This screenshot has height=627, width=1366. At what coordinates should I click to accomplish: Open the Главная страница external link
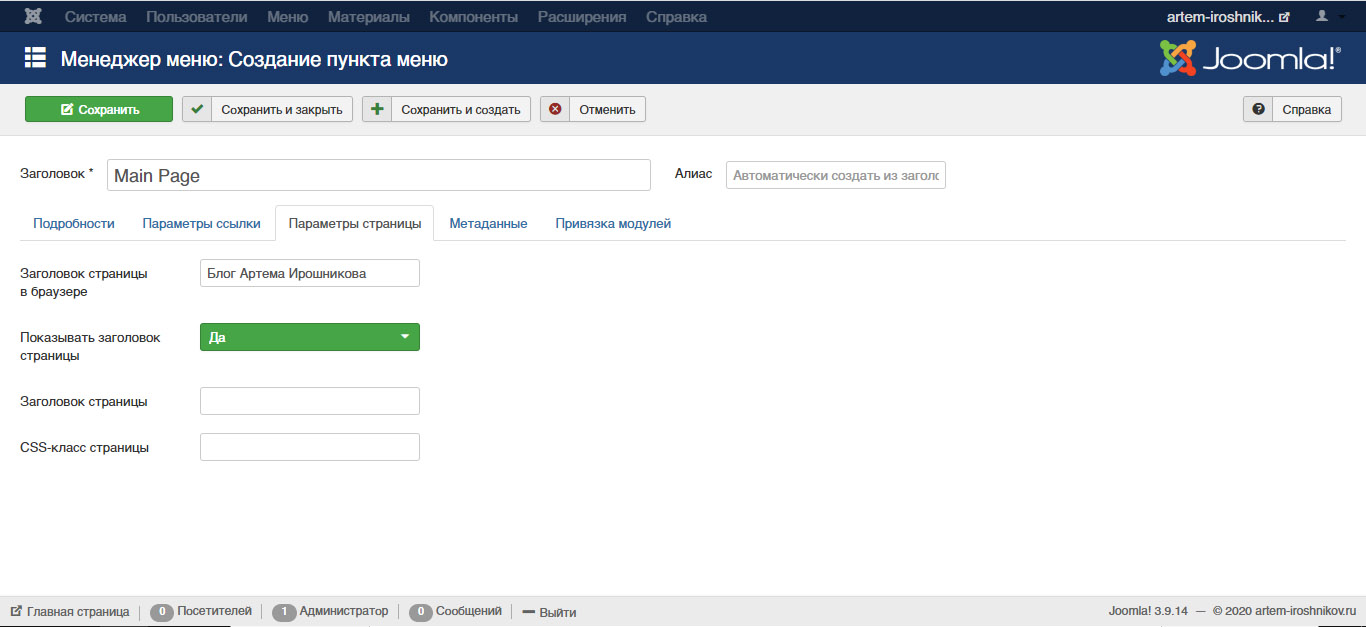click(x=70, y=612)
